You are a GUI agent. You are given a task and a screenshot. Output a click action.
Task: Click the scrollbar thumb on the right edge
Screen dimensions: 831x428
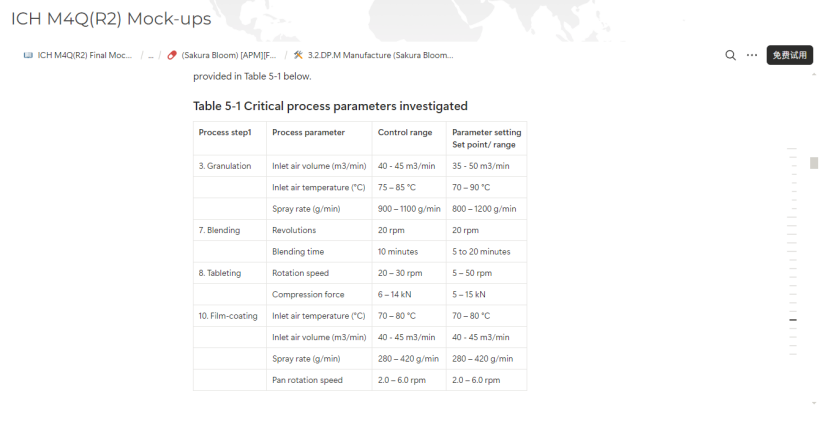coord(814,163)
